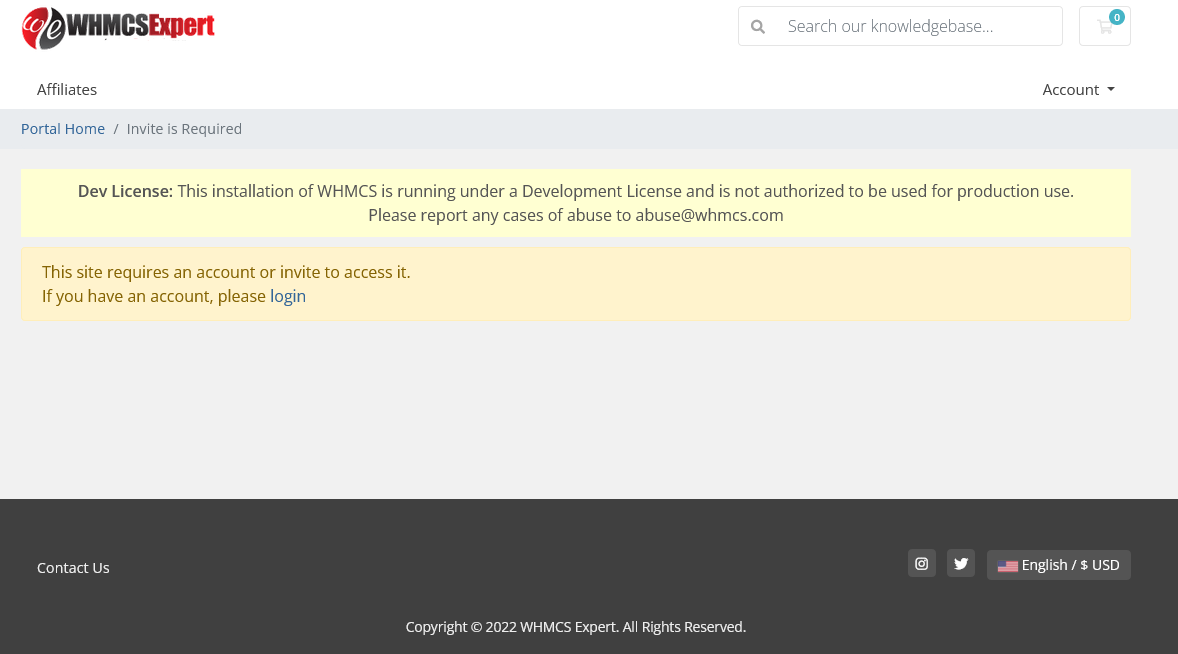Screen dimensions: 1178x654
Task: Expand the Account dropdown menu
Action: (1078, 89)
